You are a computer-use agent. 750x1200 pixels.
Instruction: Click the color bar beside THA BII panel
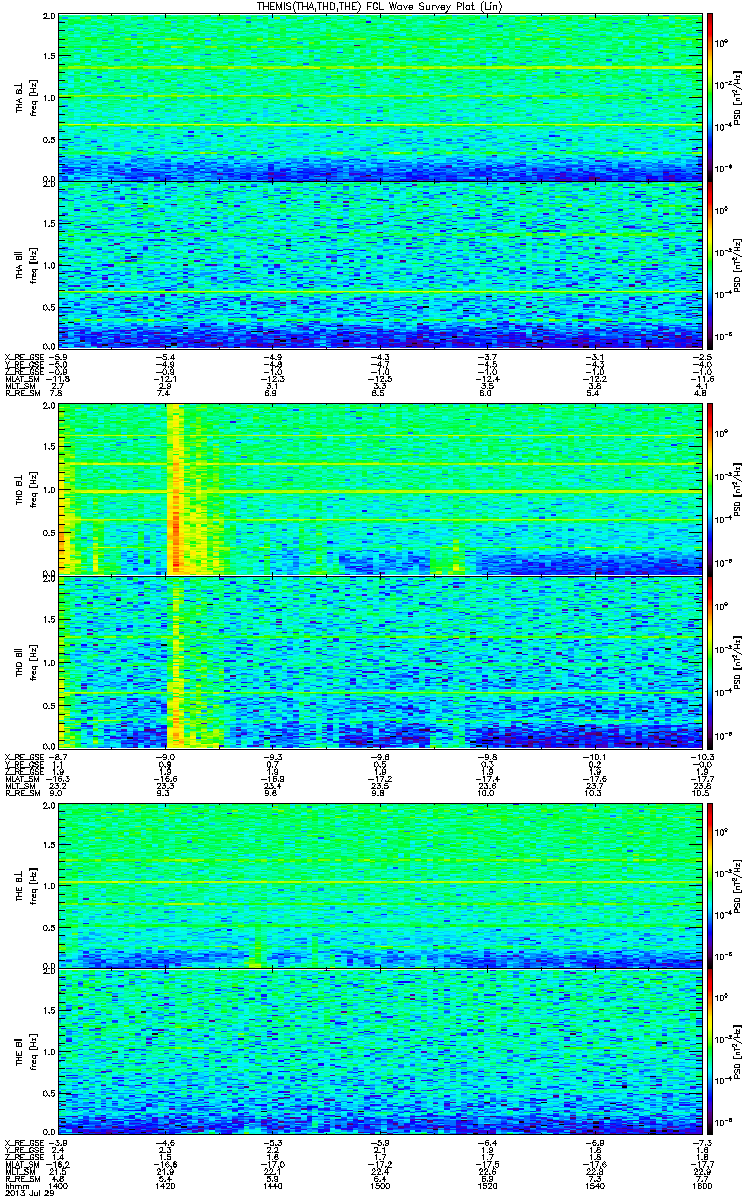click(x=711, y=264)
